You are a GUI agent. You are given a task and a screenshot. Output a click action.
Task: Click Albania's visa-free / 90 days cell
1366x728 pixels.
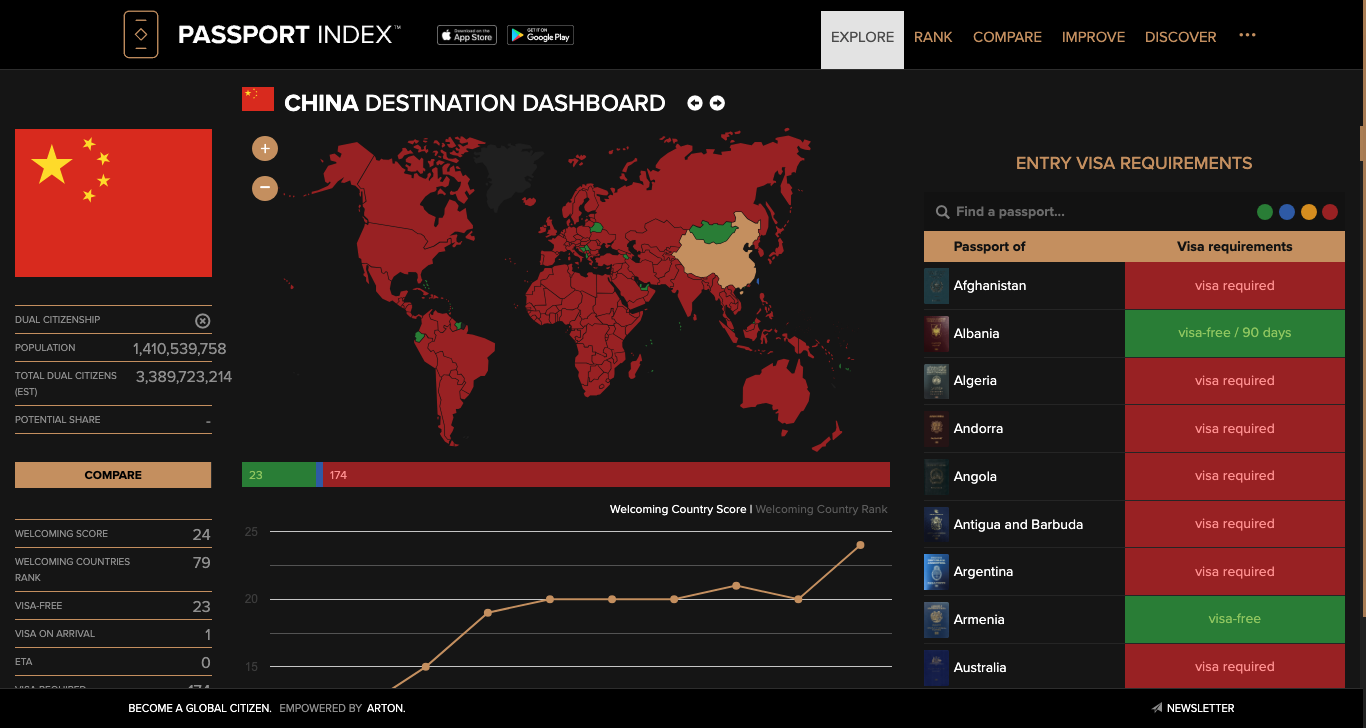point(1234,334)
